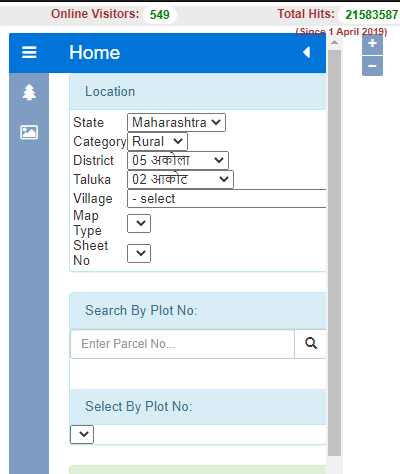Viewport: 400px width, 474px height.
Task: Open the State dropdown showing Maharashtra
Action: click(176, 122)
